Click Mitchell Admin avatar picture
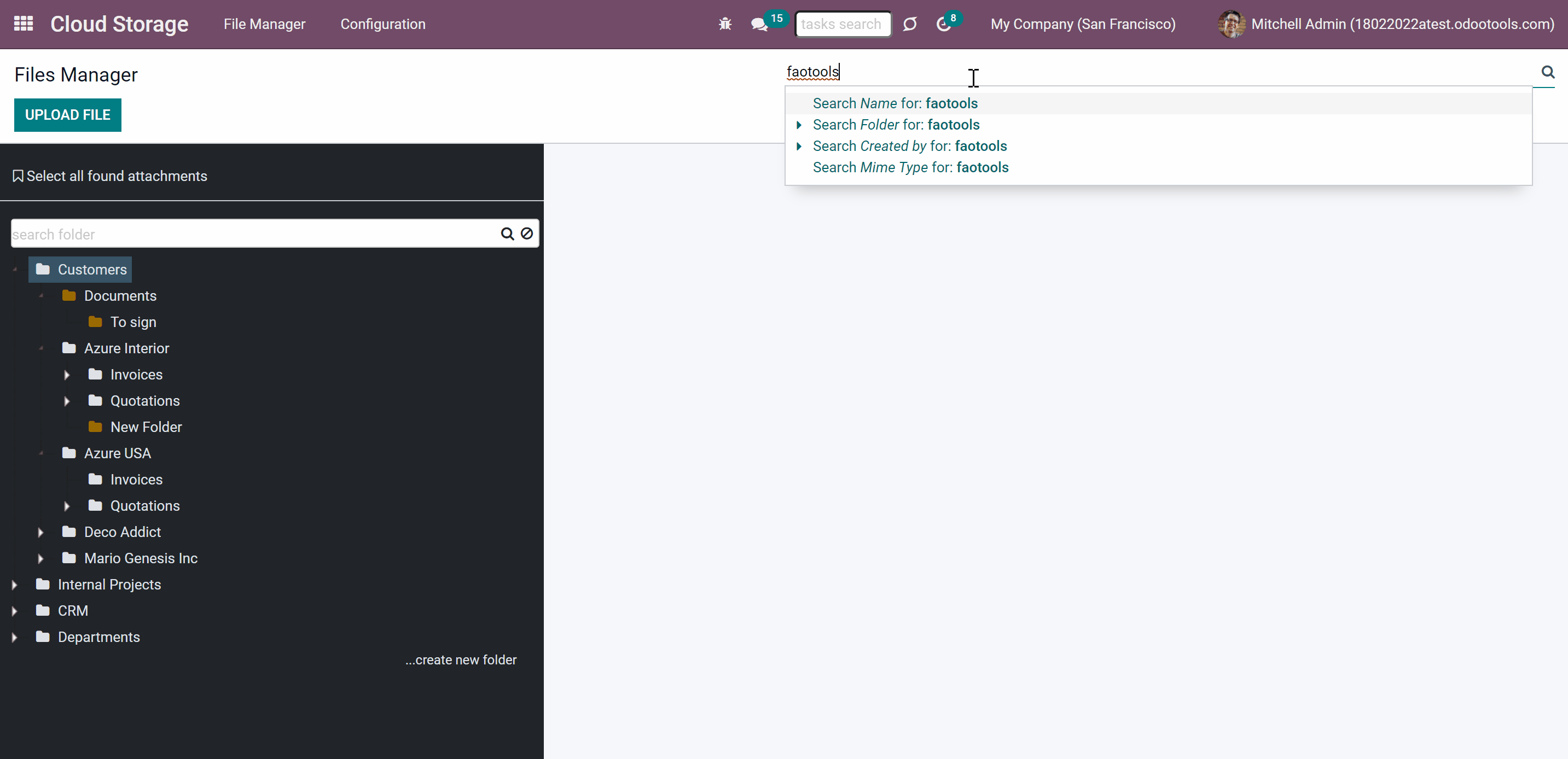 1231,24
